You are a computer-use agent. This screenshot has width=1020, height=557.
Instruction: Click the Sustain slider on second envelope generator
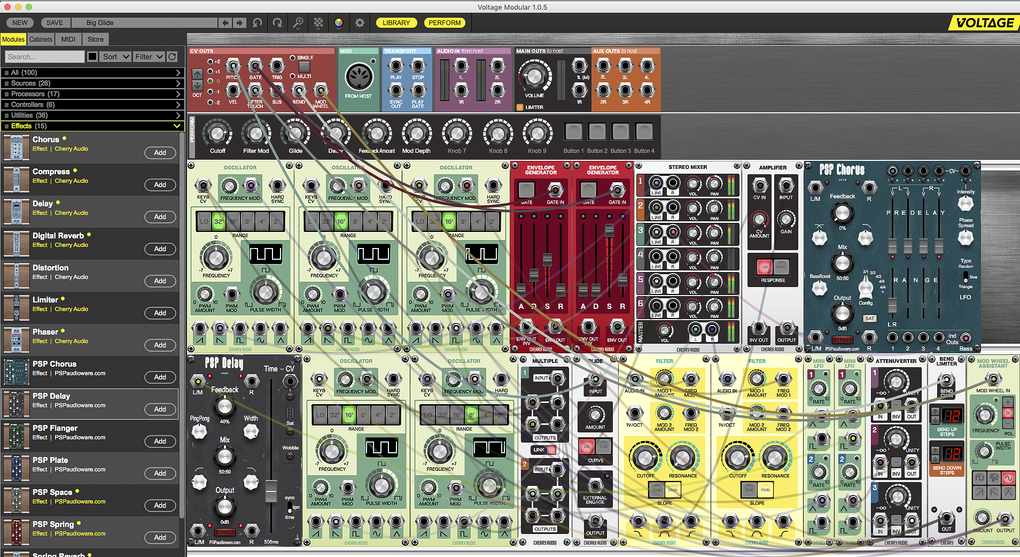tap(610, 230)
